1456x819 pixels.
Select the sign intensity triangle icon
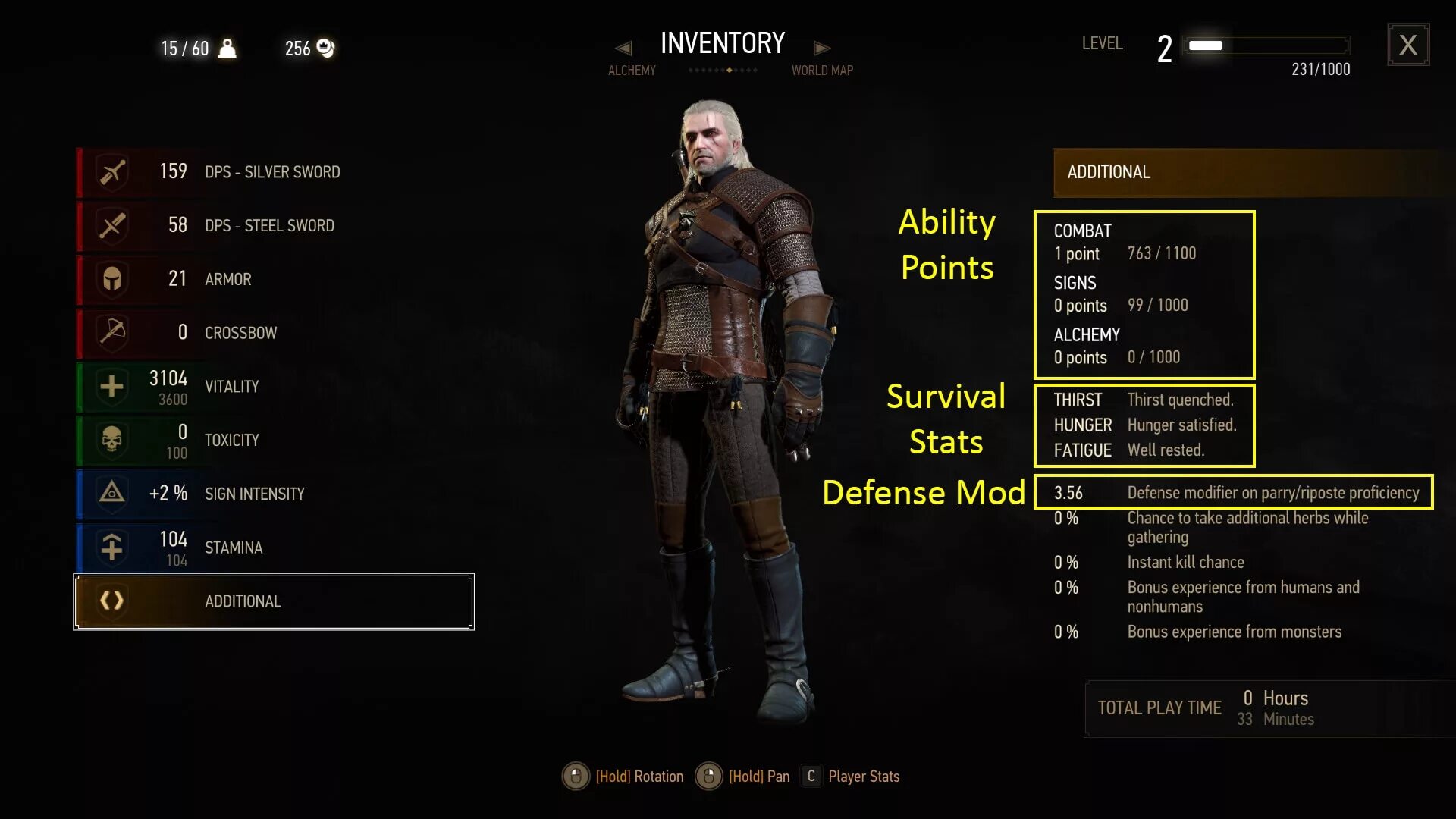[112, 494]
